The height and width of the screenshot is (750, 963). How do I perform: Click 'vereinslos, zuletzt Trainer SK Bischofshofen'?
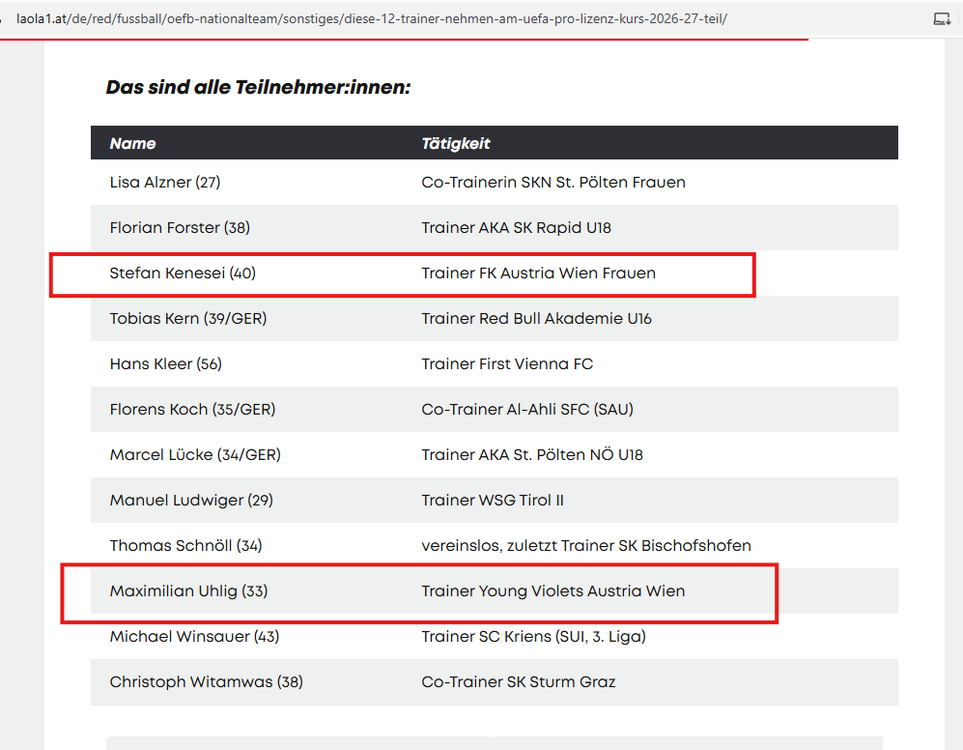pyautogui.click(x=587, y=546)
